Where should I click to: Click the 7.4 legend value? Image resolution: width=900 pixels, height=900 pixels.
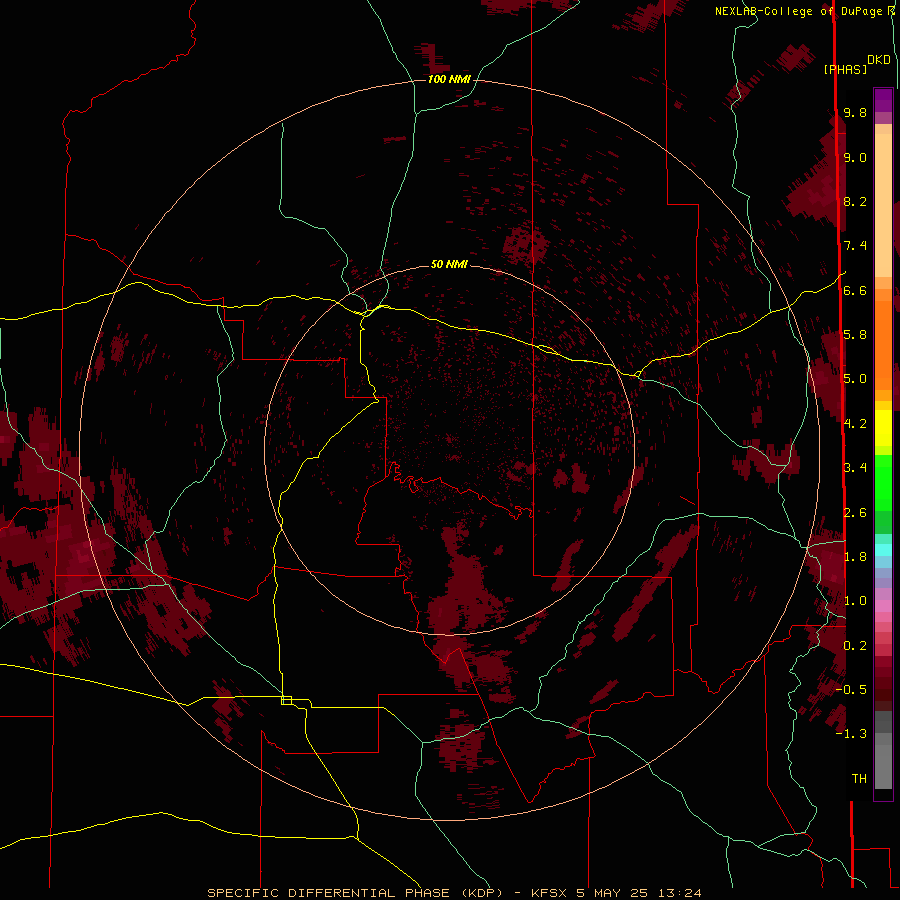855,246
